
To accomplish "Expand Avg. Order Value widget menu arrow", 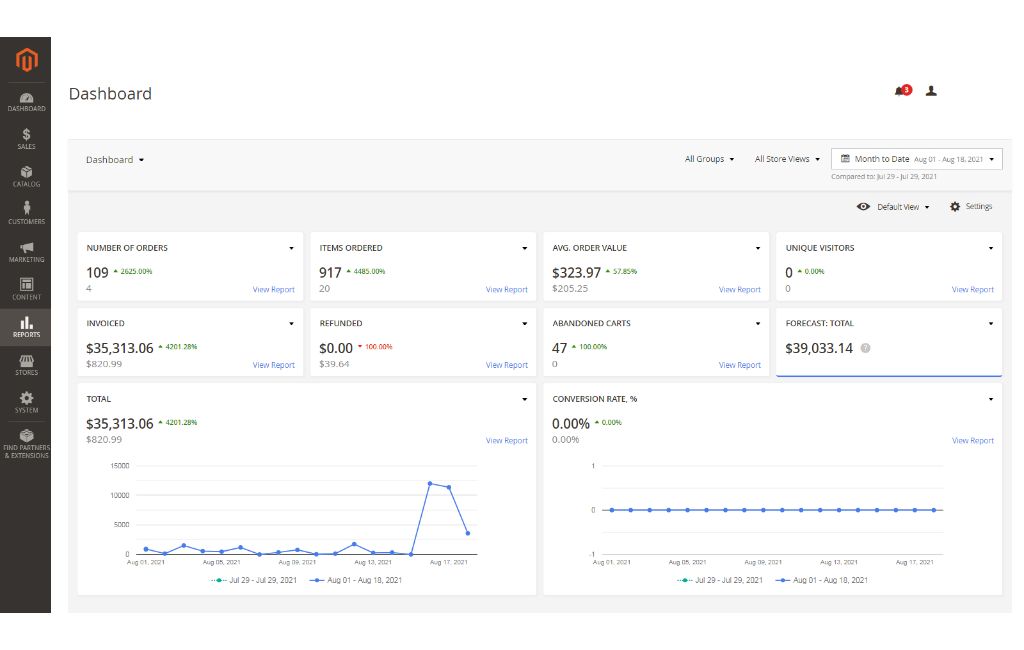I will [x=758, y=248].
